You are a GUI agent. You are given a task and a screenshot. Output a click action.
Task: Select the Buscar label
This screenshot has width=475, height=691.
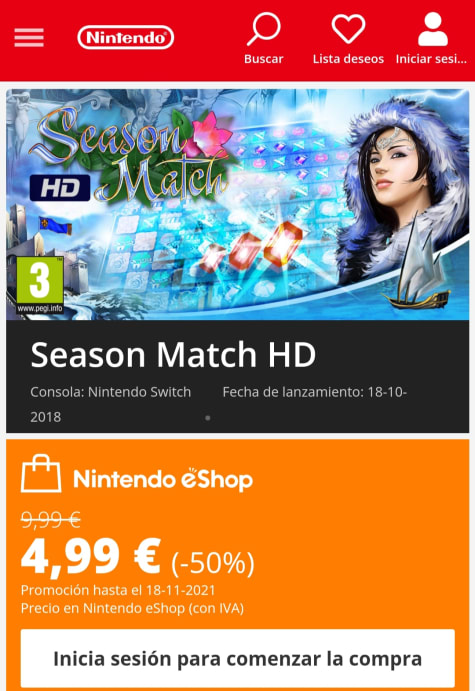tap(263, 59)
